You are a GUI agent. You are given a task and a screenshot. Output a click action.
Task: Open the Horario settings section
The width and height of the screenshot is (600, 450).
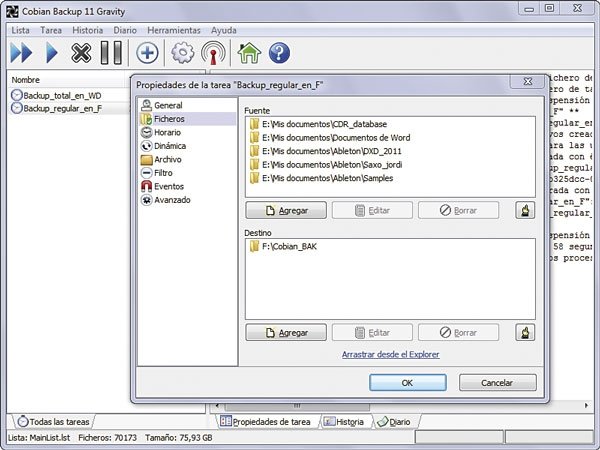[161, 132]
